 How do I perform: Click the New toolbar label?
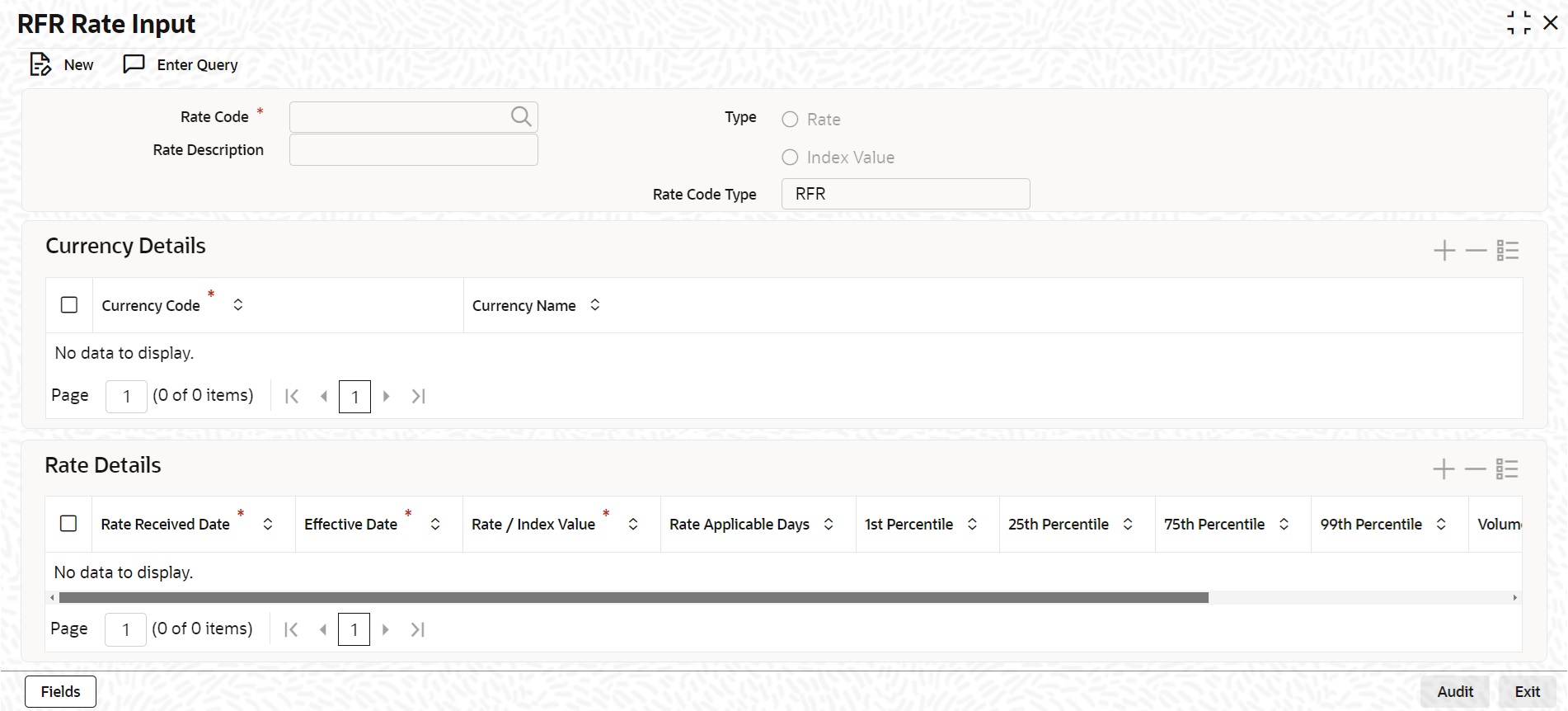pos(79,65)
